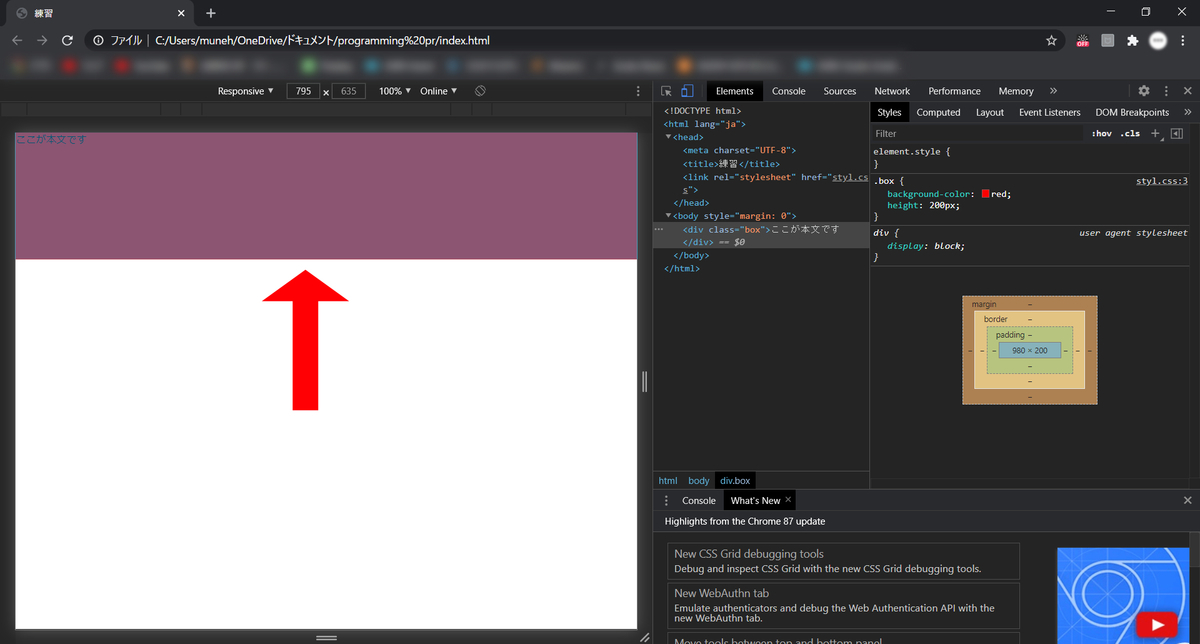The width and height of the screenshot is (1200, 644).
Task: Click the red background-color swatch
Action: pos(986,194)
